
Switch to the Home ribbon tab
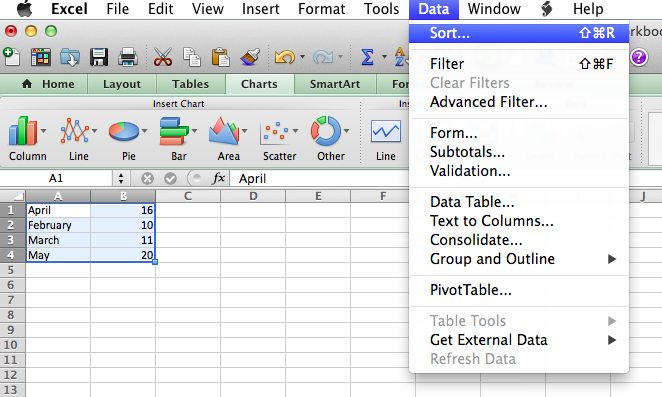click(x=48, y=84)
